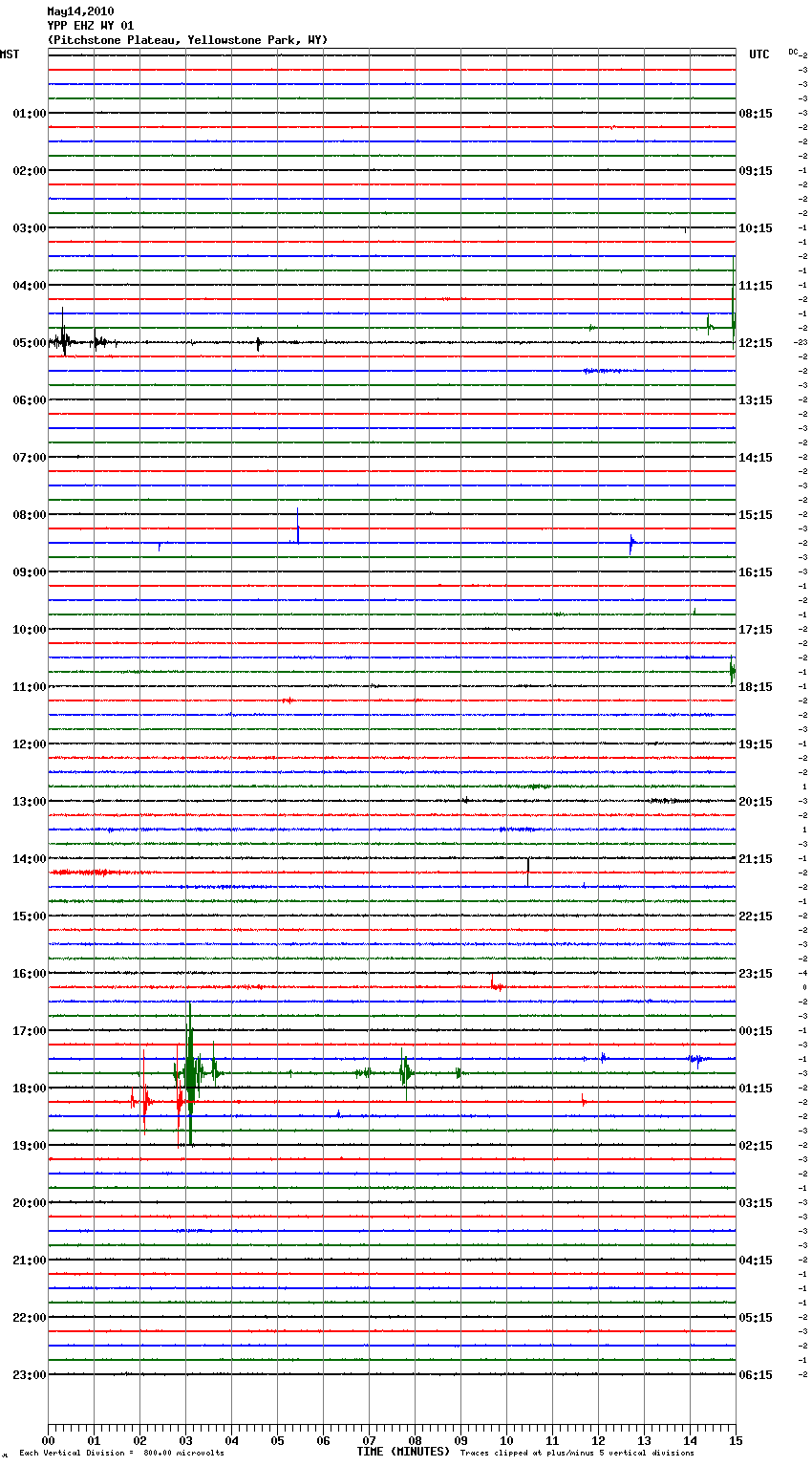This screenshot has width=812, height=1466.
Task: Select the 23:00 MST time label
Action: coord(30,1375)
